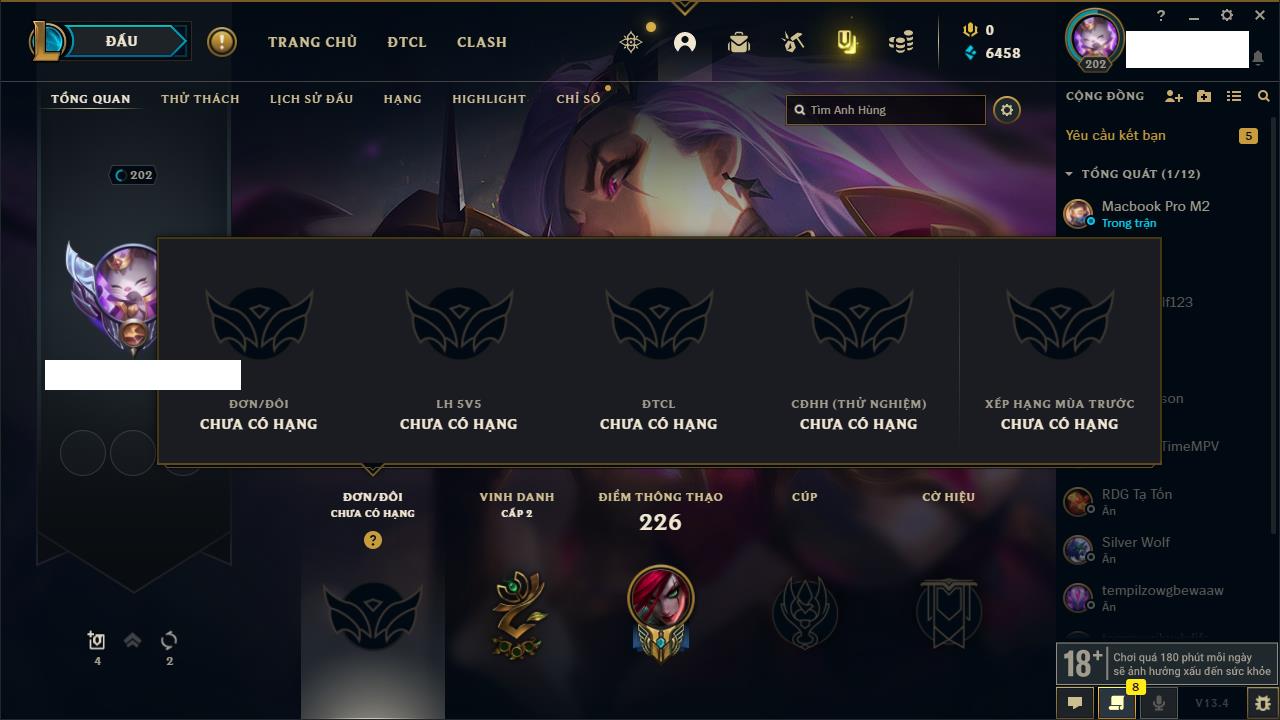This screenshot has width=1280, height=720.
Task: Open the Profile icon in top navigation
Action: coord(685,42)
